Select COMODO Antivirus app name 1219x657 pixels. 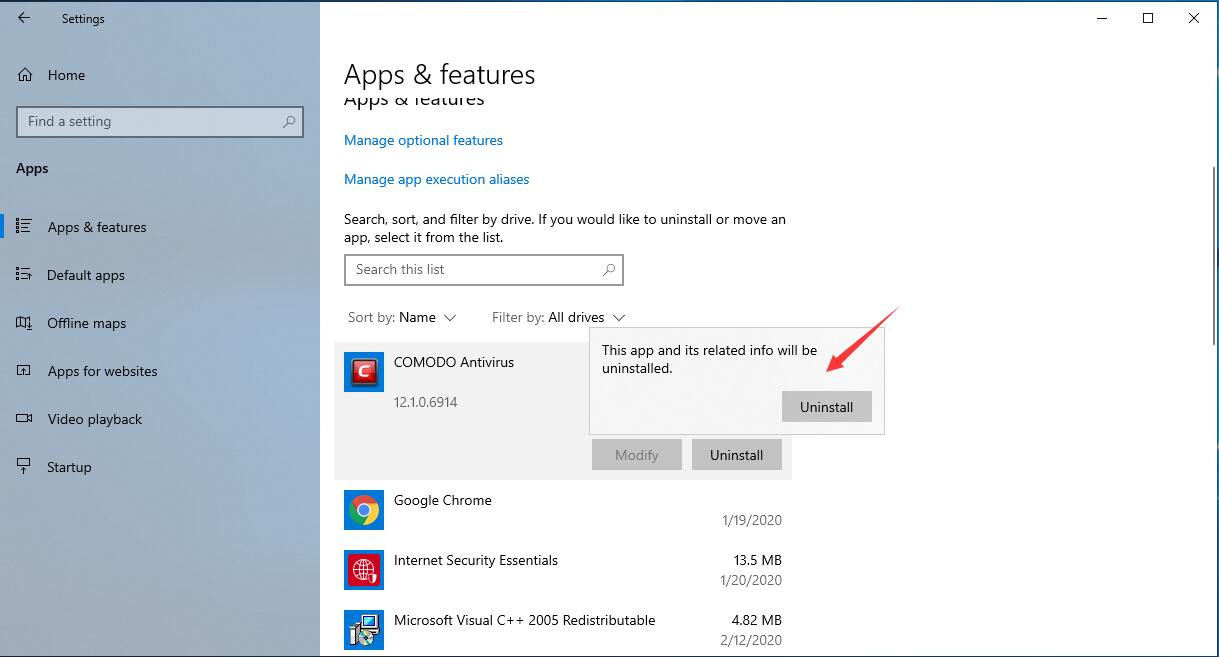pos(454,362)
